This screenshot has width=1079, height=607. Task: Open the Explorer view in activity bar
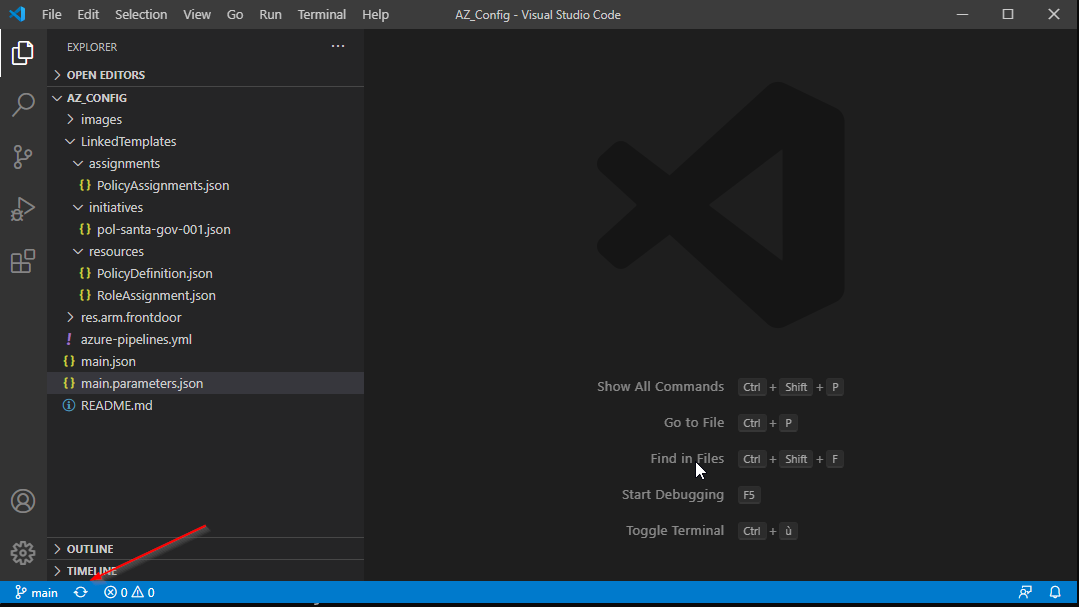tap(23, 53)
